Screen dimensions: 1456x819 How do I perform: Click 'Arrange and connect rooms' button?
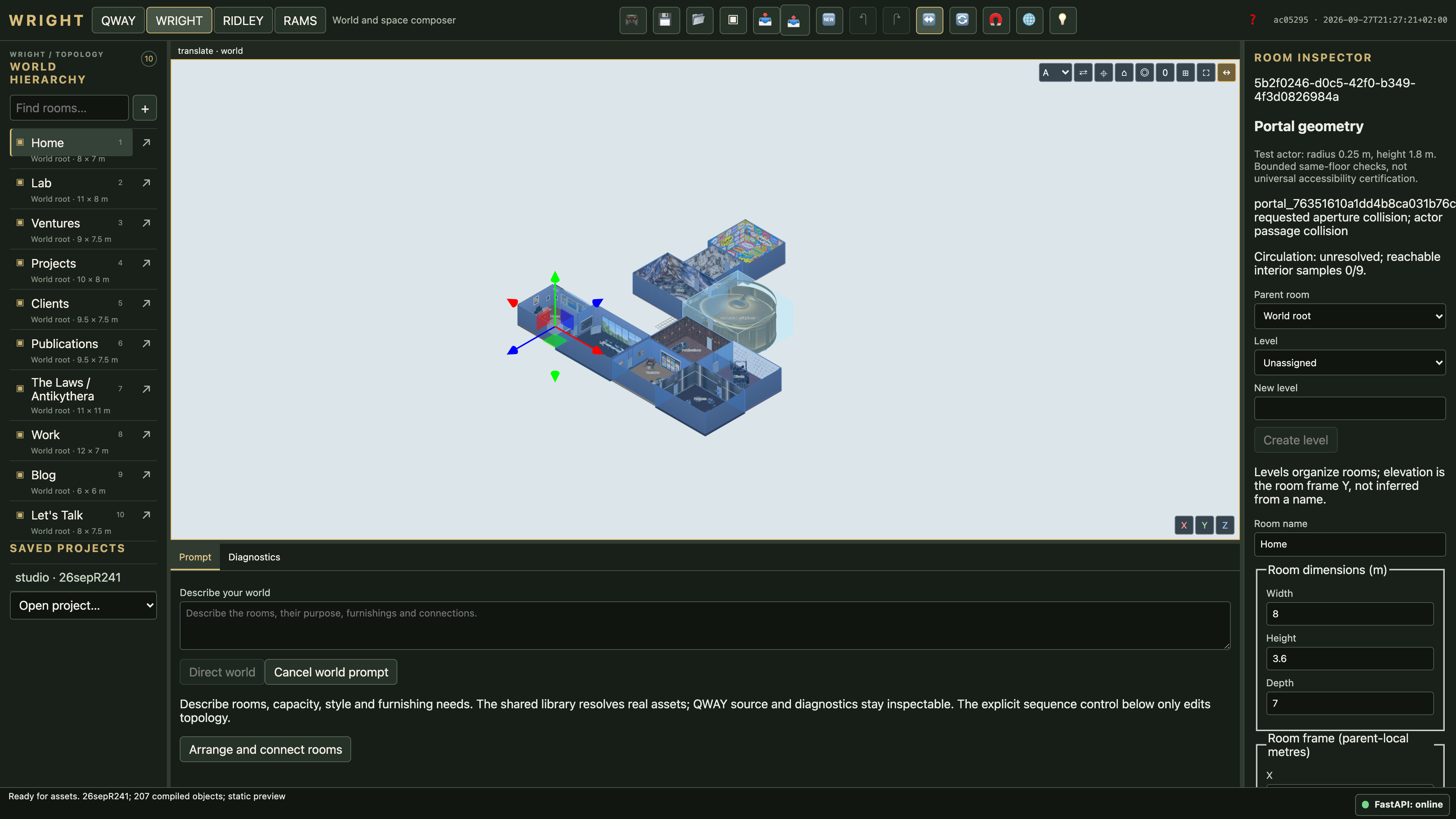265,750
